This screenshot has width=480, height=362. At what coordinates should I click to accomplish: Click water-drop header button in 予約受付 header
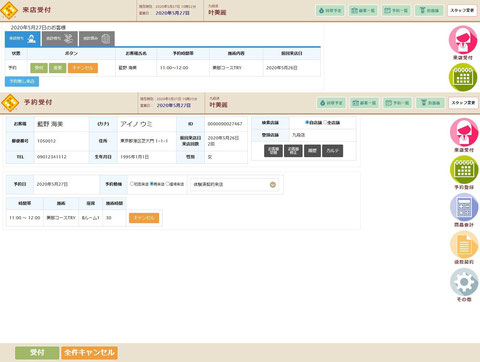click(x=331, y=103)
